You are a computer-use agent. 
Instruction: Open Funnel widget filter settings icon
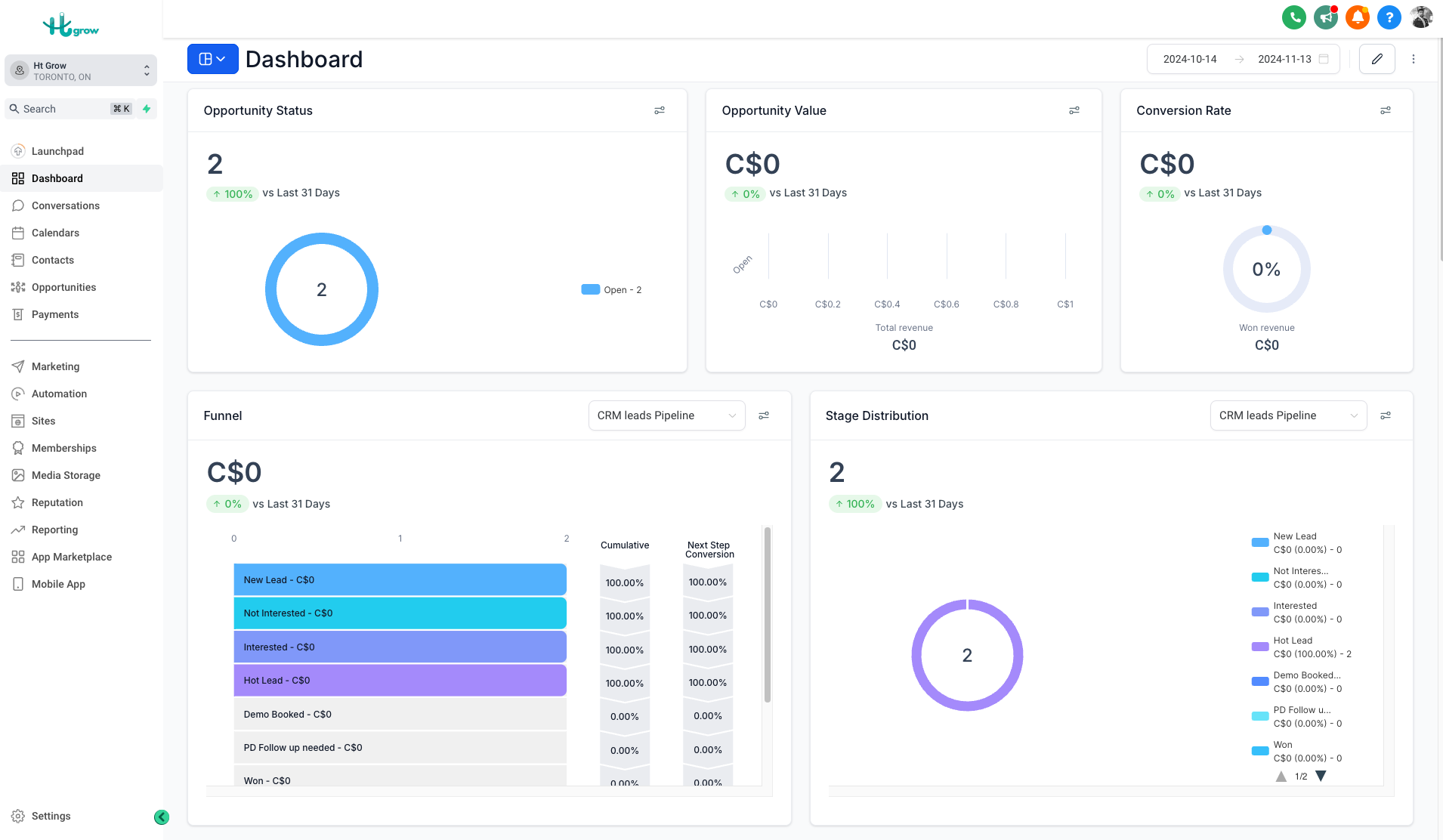(x=764, y=415)
